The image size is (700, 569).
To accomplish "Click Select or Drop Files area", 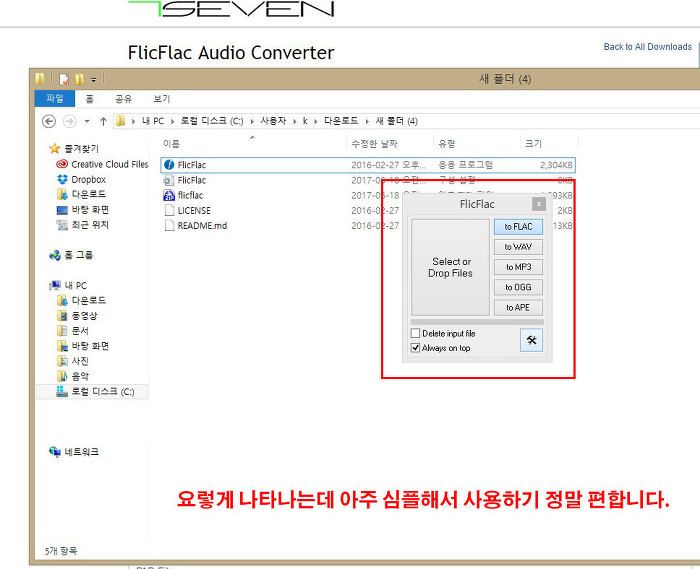I will 450,267.
